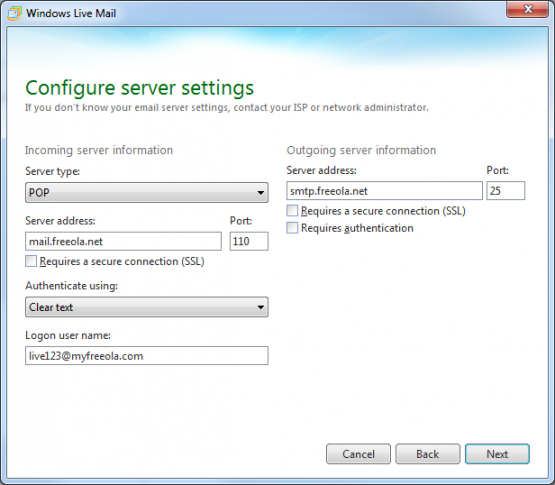Click the Authenticate using: label
Viewport: 555px width, 485px height.
click(x=71, y=286)
